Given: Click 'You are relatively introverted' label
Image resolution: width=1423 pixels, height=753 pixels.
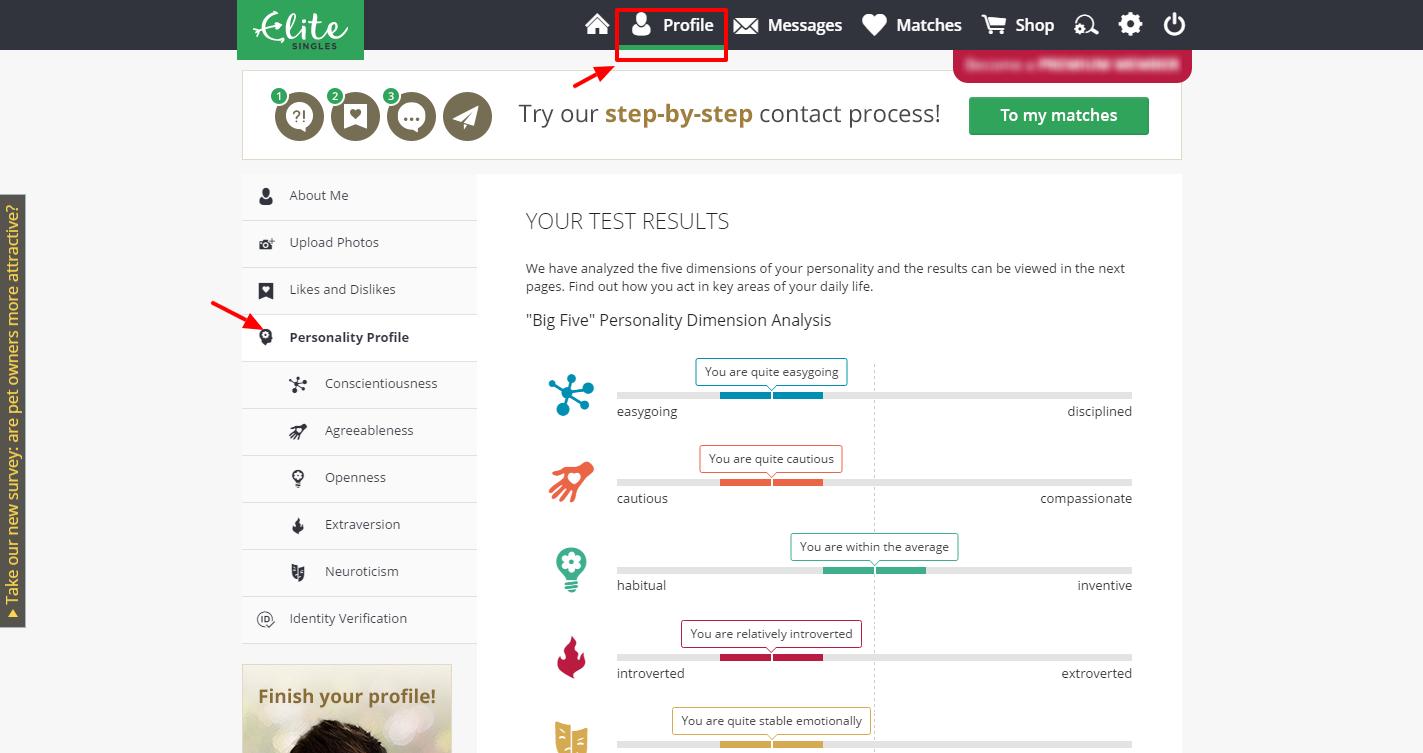Looking at the screenshot, I should [x=771, y=634].
